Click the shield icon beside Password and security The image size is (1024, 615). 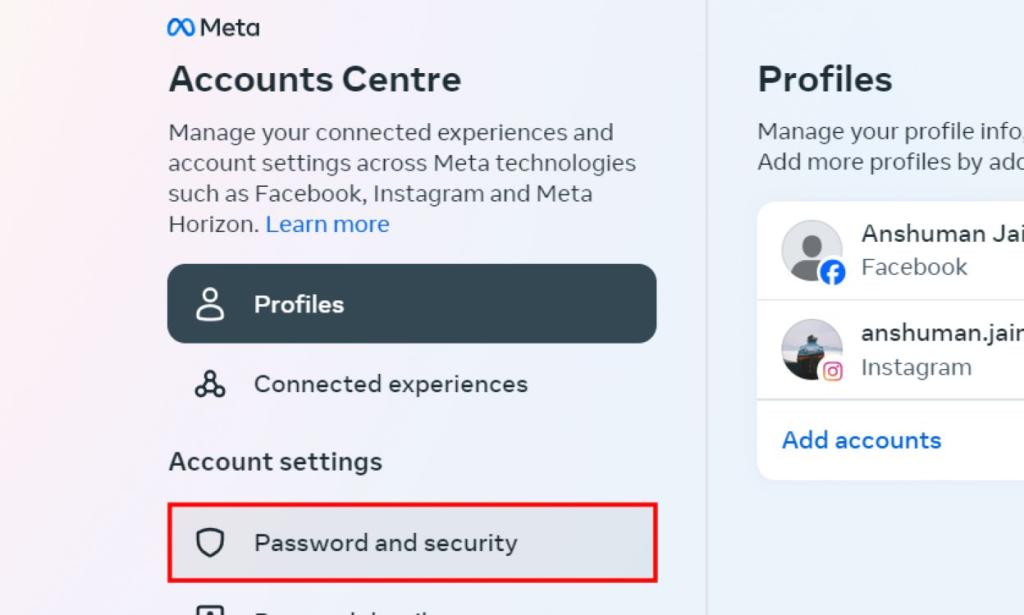pos(211,543)
